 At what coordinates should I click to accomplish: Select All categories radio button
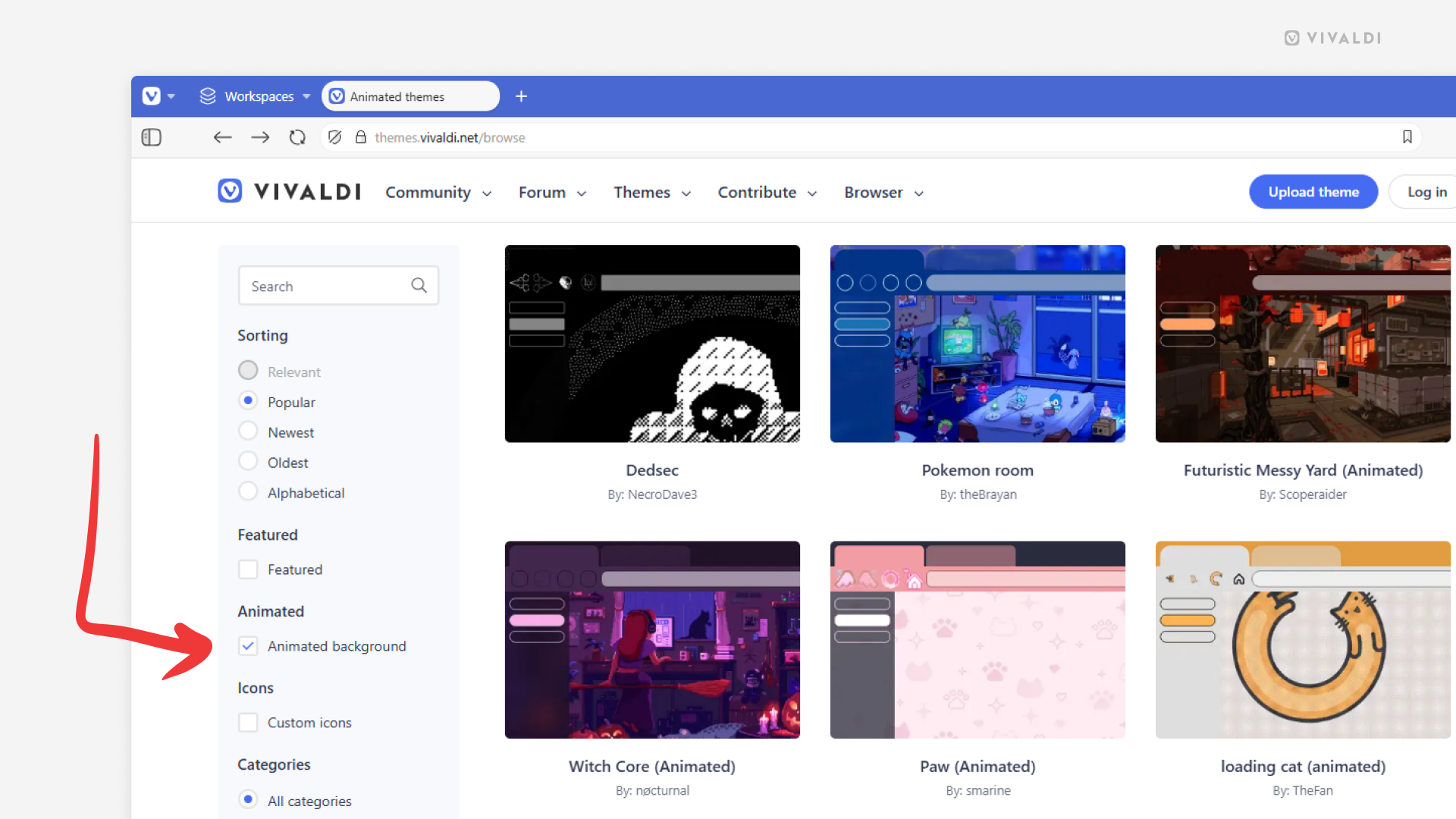pos(248,799)
